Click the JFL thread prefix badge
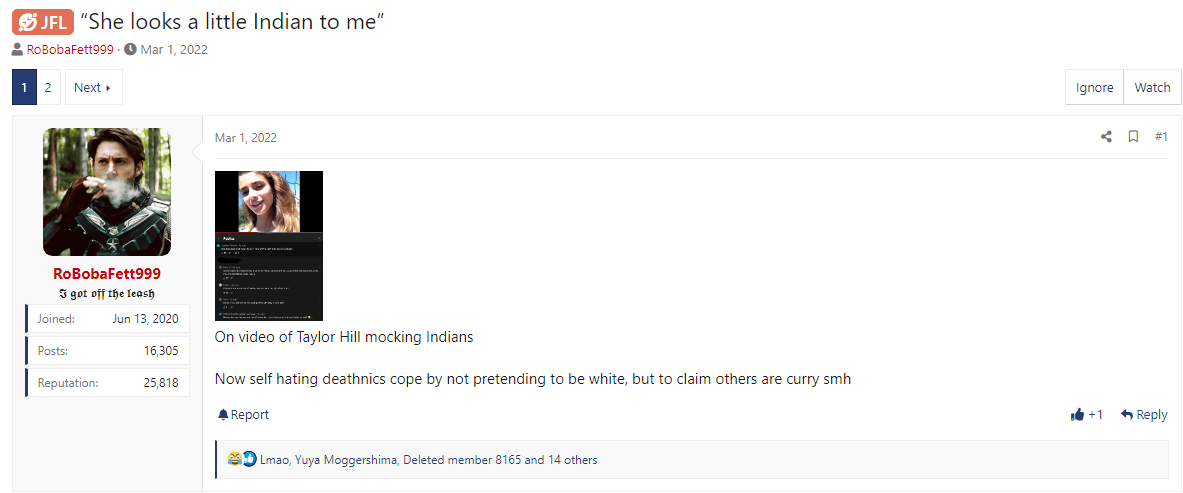Viewport: 1183px width, 493px height. tap(43, 23)
